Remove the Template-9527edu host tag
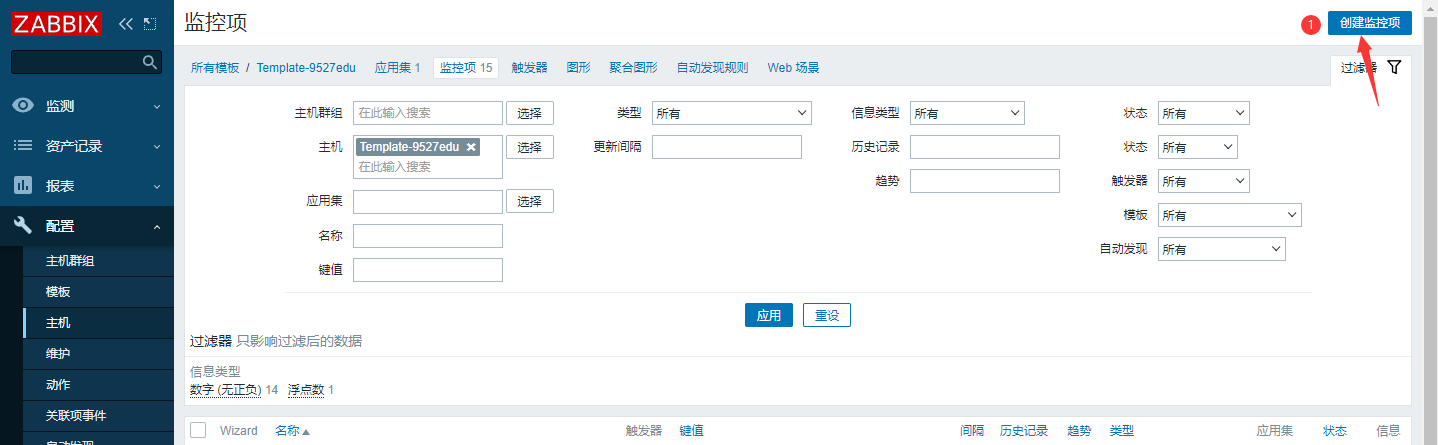Image resolution: width=1438 pixels, height=445 pixels. coord(471,147)
